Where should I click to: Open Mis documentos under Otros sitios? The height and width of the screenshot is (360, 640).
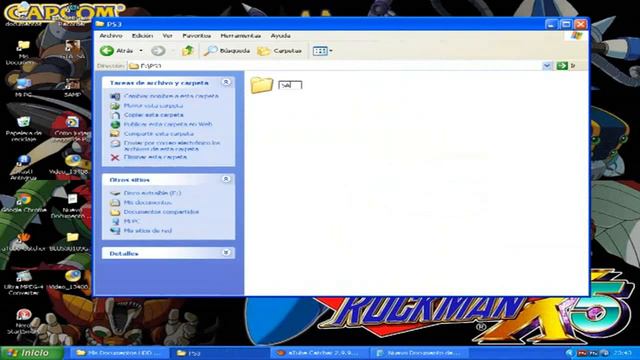point(148,202)
